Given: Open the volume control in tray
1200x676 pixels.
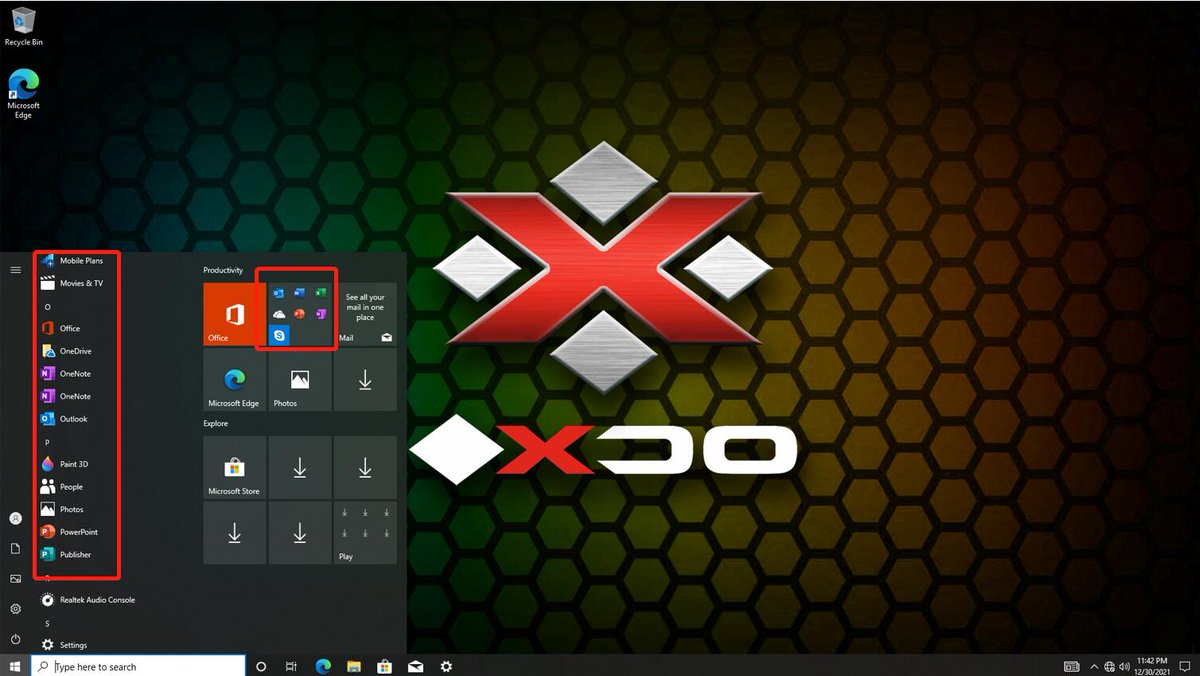Looking at the screenshot, I should pos(1125,666).
